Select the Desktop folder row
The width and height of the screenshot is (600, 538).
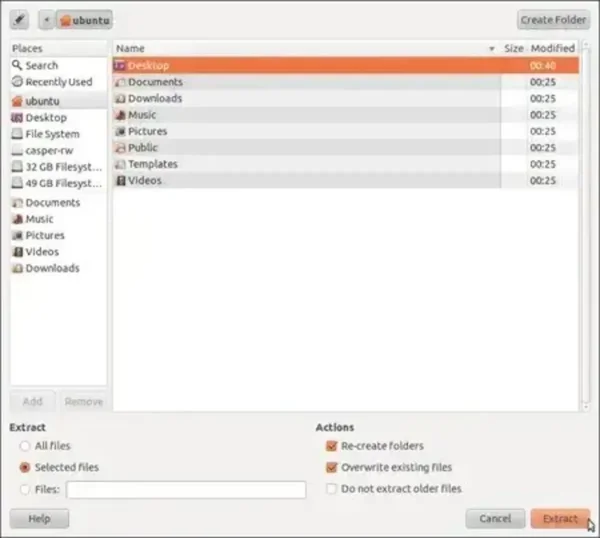(346, 65)
